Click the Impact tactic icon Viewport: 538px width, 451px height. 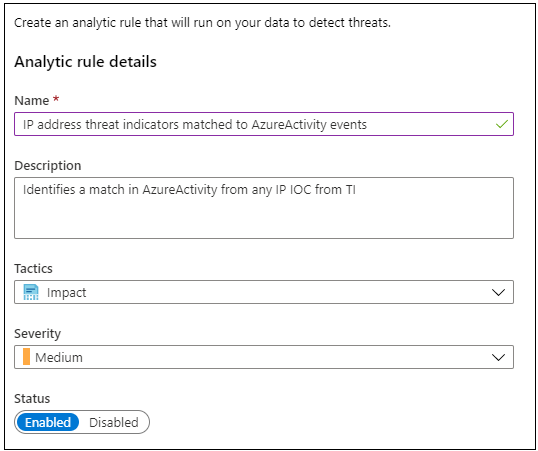coord(31,292)
